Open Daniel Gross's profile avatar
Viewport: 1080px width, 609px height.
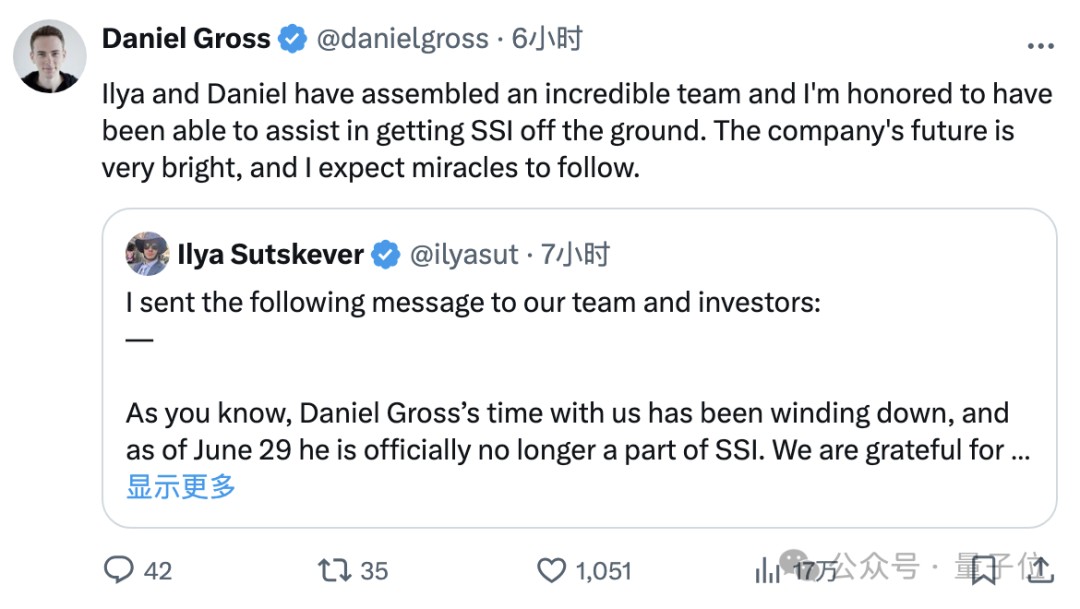pyautogui.click(x=50, y=56)
